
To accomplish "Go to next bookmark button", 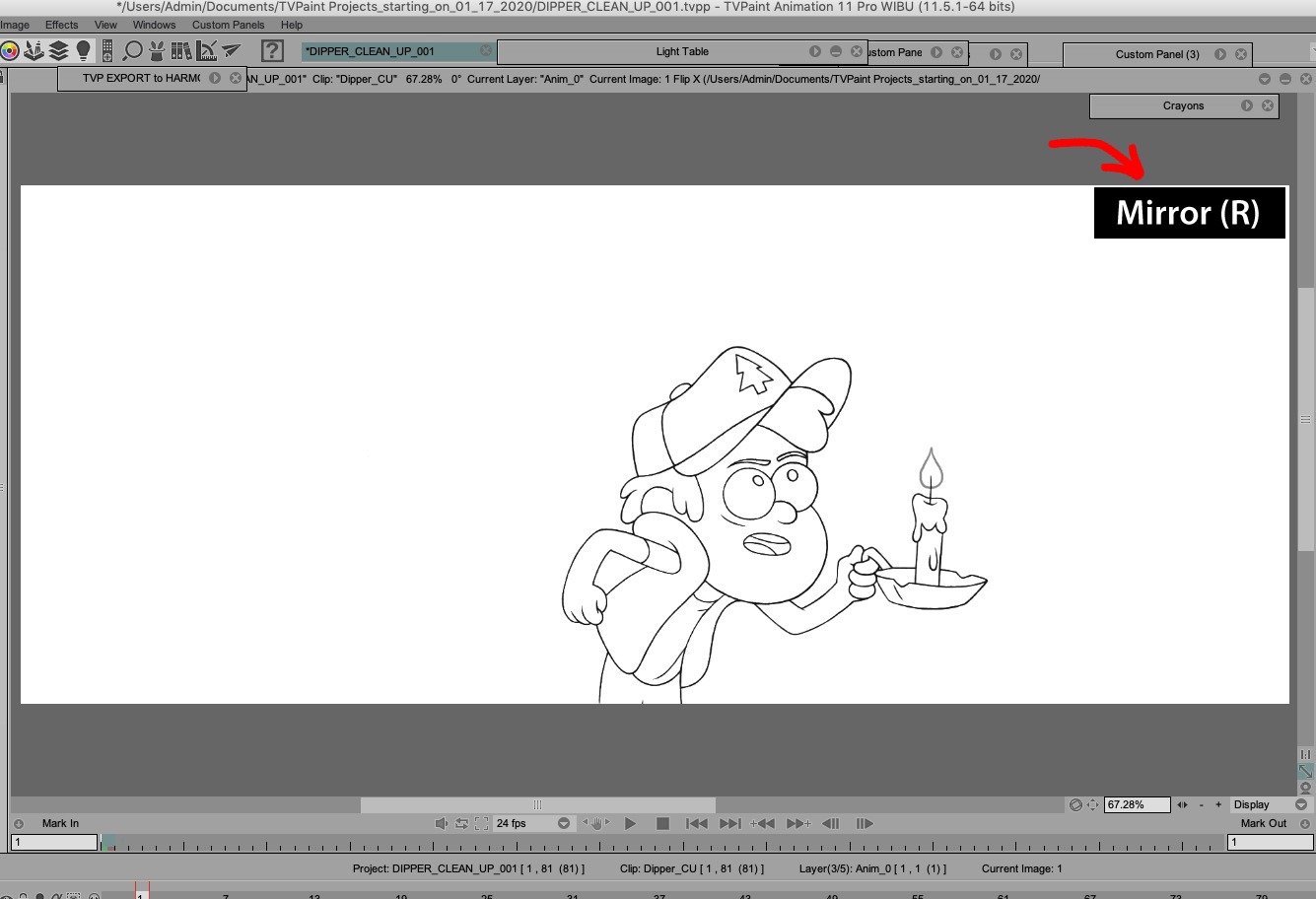I will point(798,823).
